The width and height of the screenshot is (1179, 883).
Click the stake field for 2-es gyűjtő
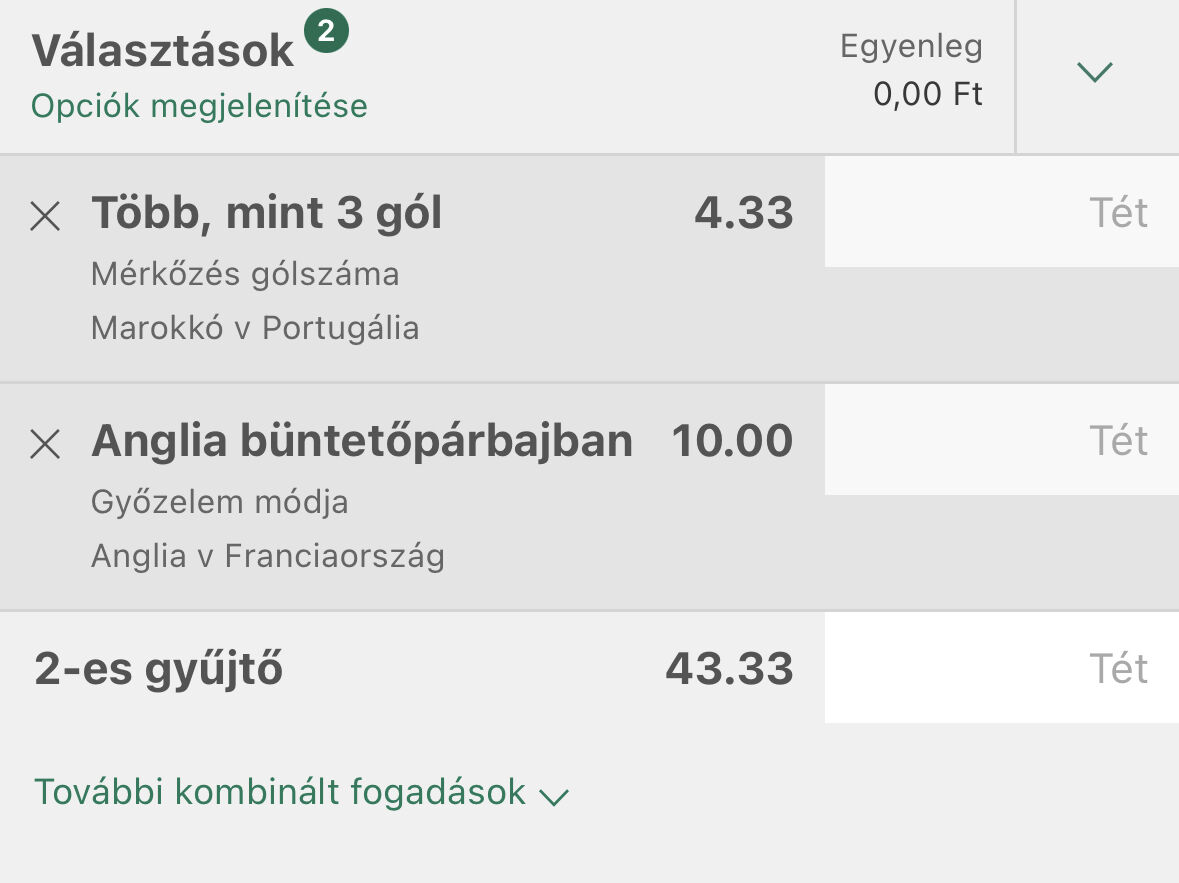[1001, 668]
